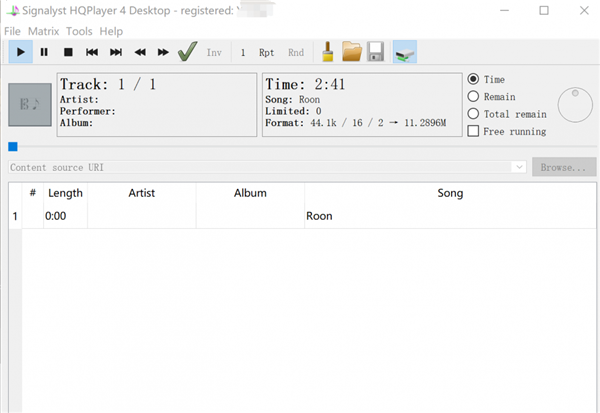The height and width of the screenshot is (413, 600).
Task: Toggle Rpt repeat mode
Action: coord(266,52)
